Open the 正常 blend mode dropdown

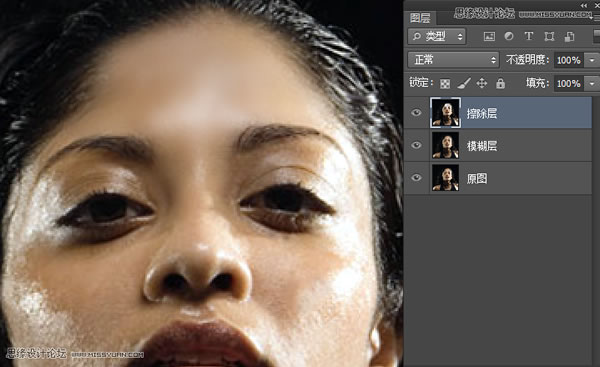[453, 60]
